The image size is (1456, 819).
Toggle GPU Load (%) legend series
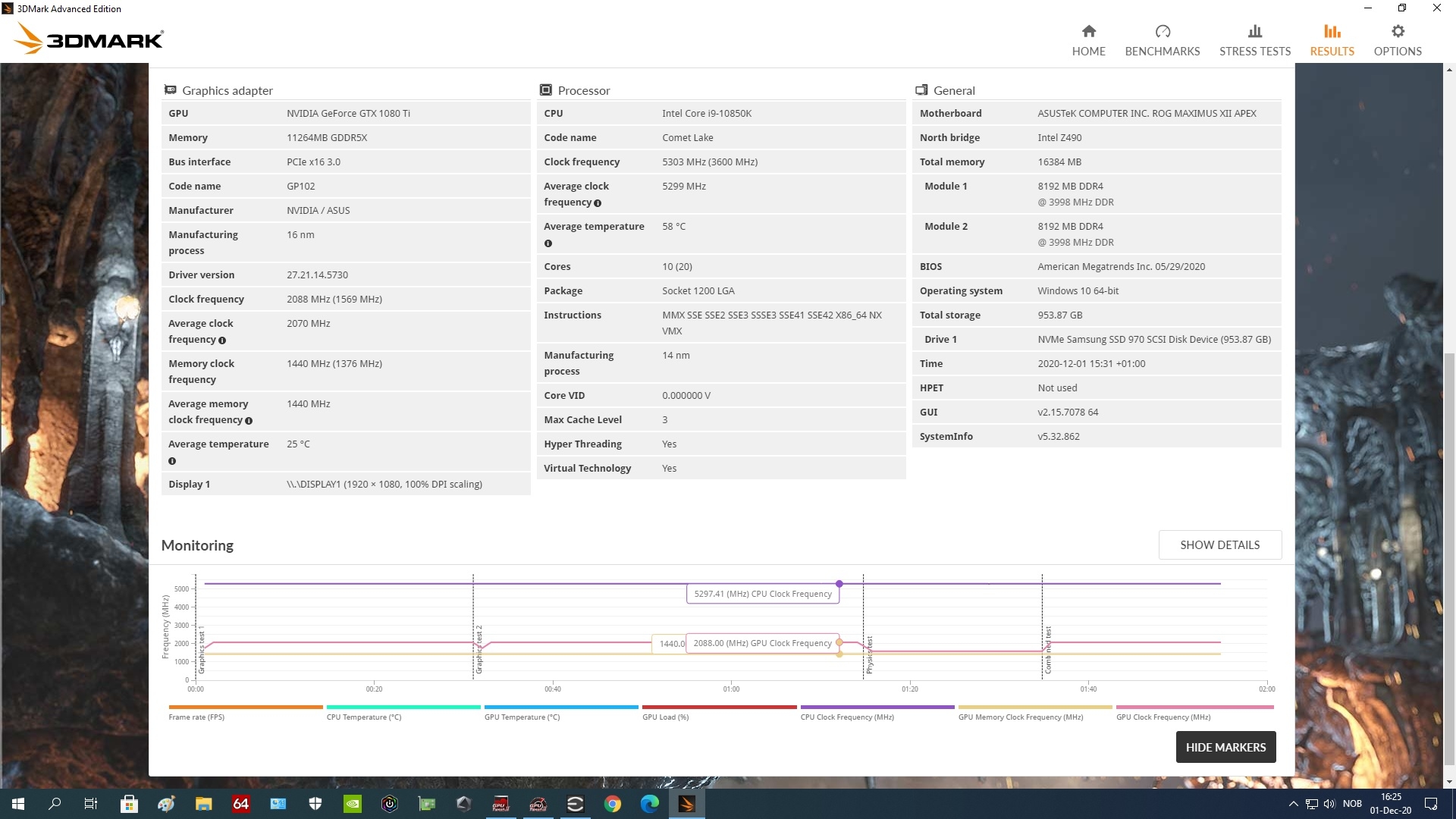tap(719, 712)
